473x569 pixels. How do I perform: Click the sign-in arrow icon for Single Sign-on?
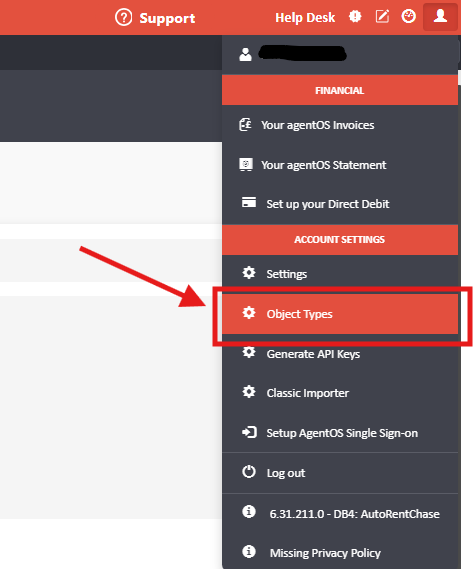coord(249,432)
